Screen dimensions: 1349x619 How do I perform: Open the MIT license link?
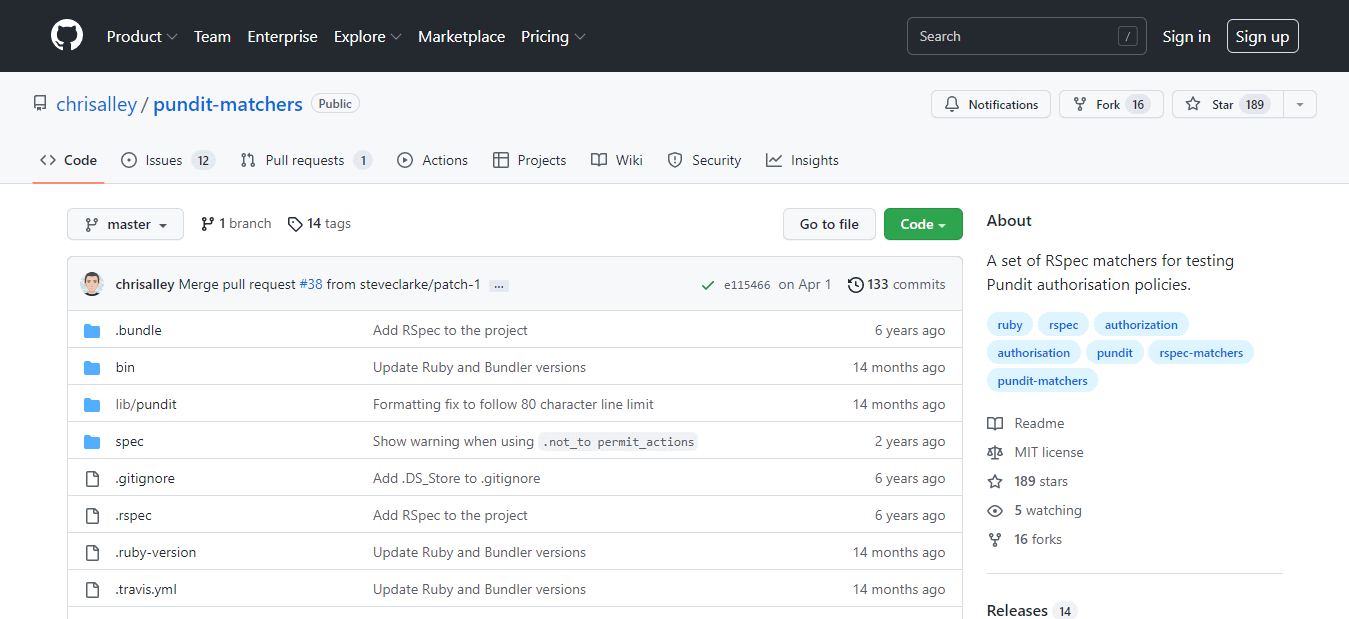pyautogui.click(x=1048, y=452)
